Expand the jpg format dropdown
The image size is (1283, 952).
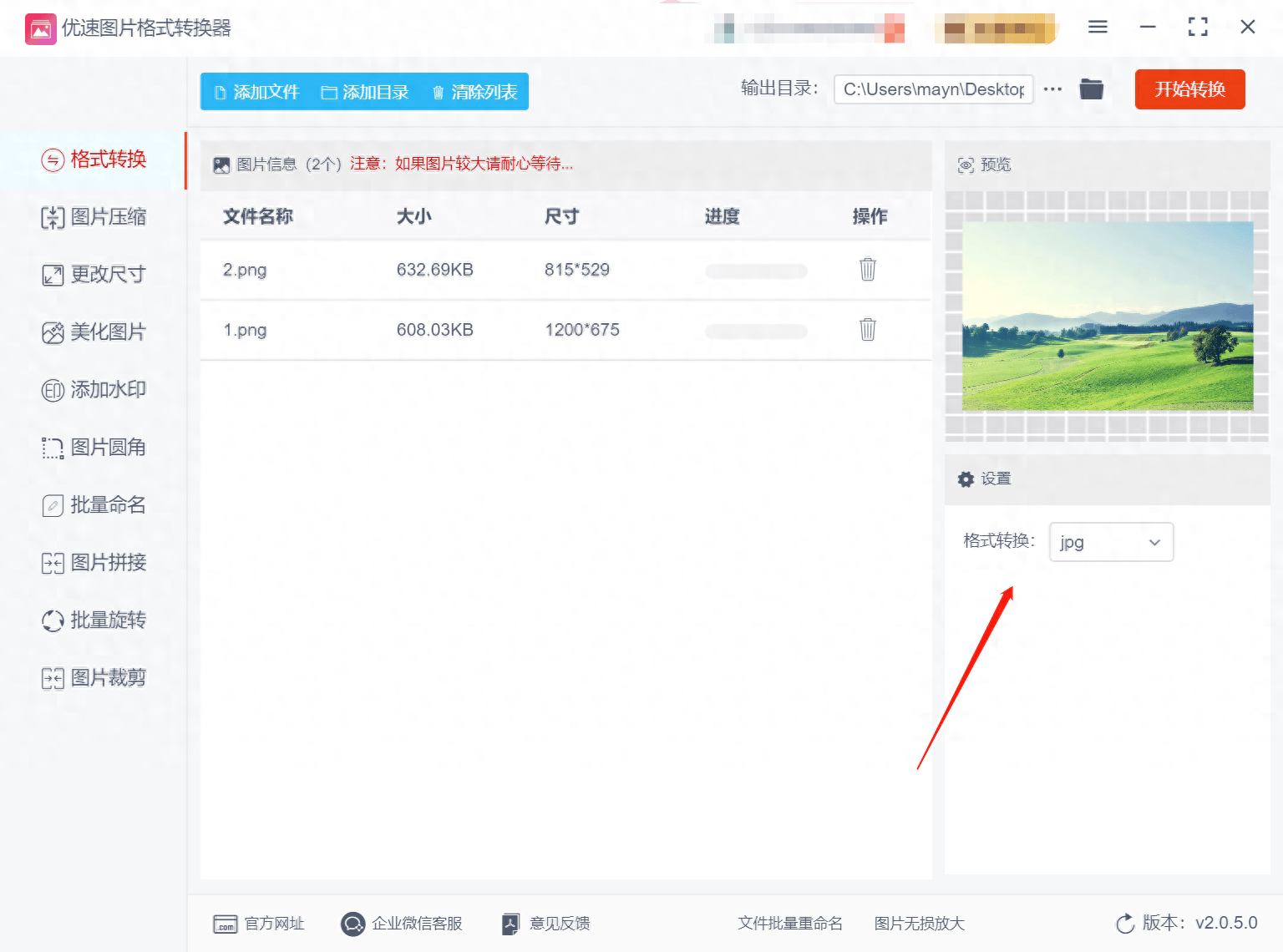click(1111, 542)
